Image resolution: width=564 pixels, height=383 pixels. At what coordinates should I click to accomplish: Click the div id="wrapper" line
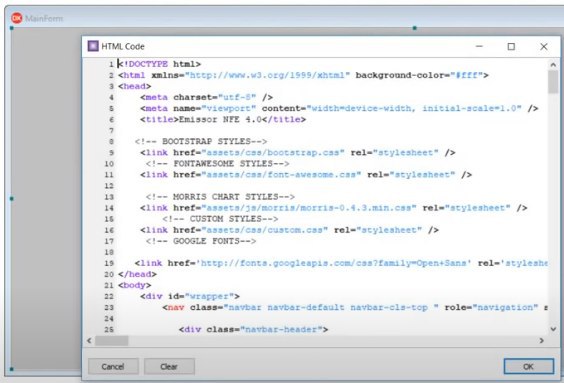(x=190, y=296)
